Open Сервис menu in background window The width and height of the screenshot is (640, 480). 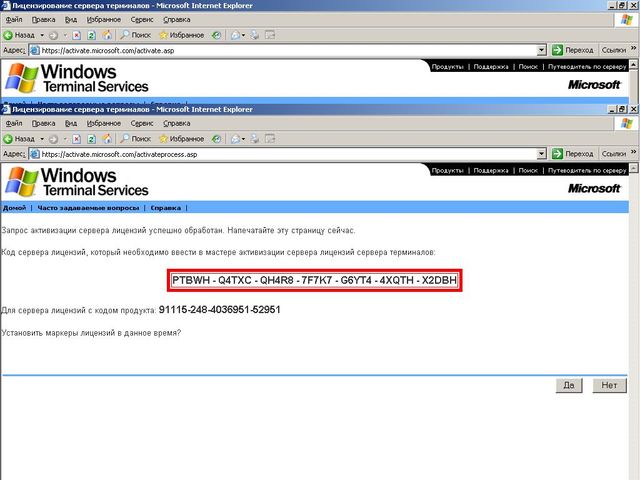142,20
